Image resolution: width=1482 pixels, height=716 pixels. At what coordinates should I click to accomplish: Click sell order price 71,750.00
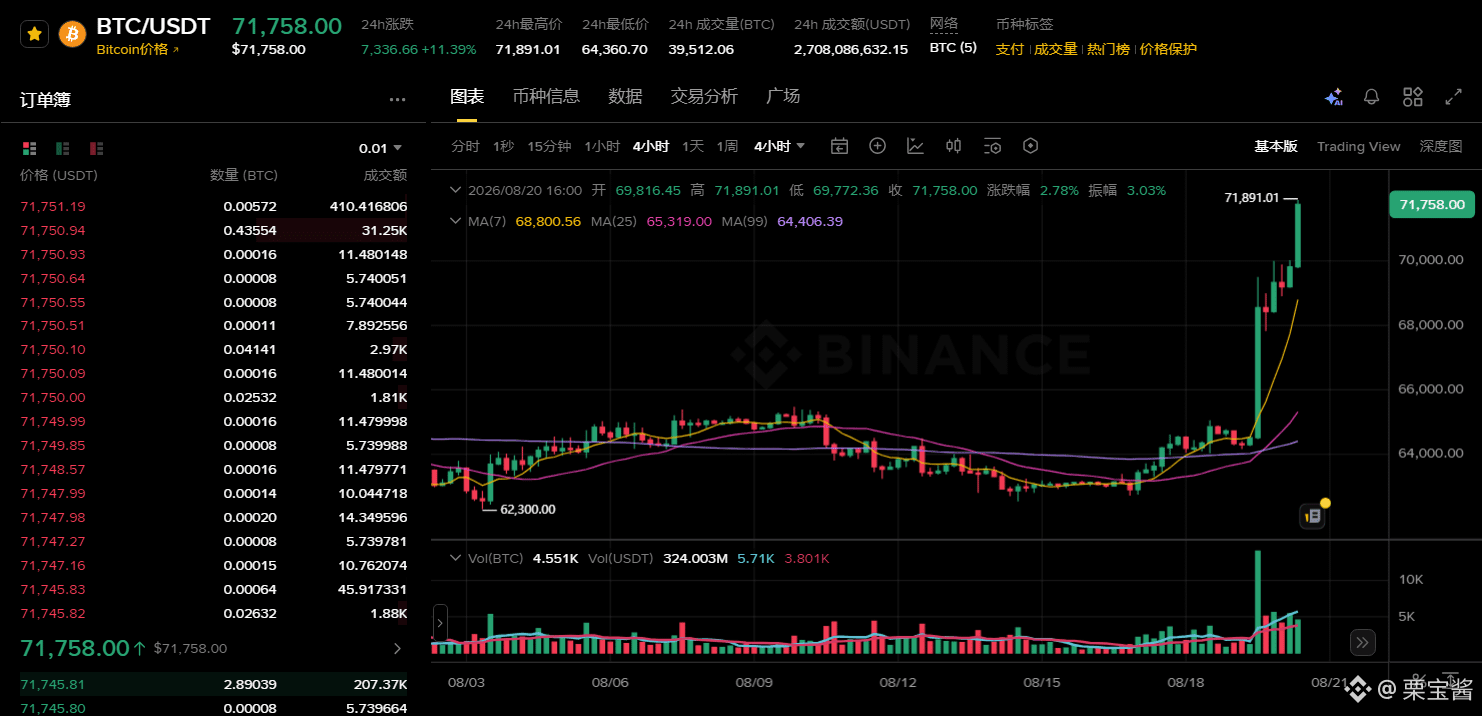(x=53, y=397)
